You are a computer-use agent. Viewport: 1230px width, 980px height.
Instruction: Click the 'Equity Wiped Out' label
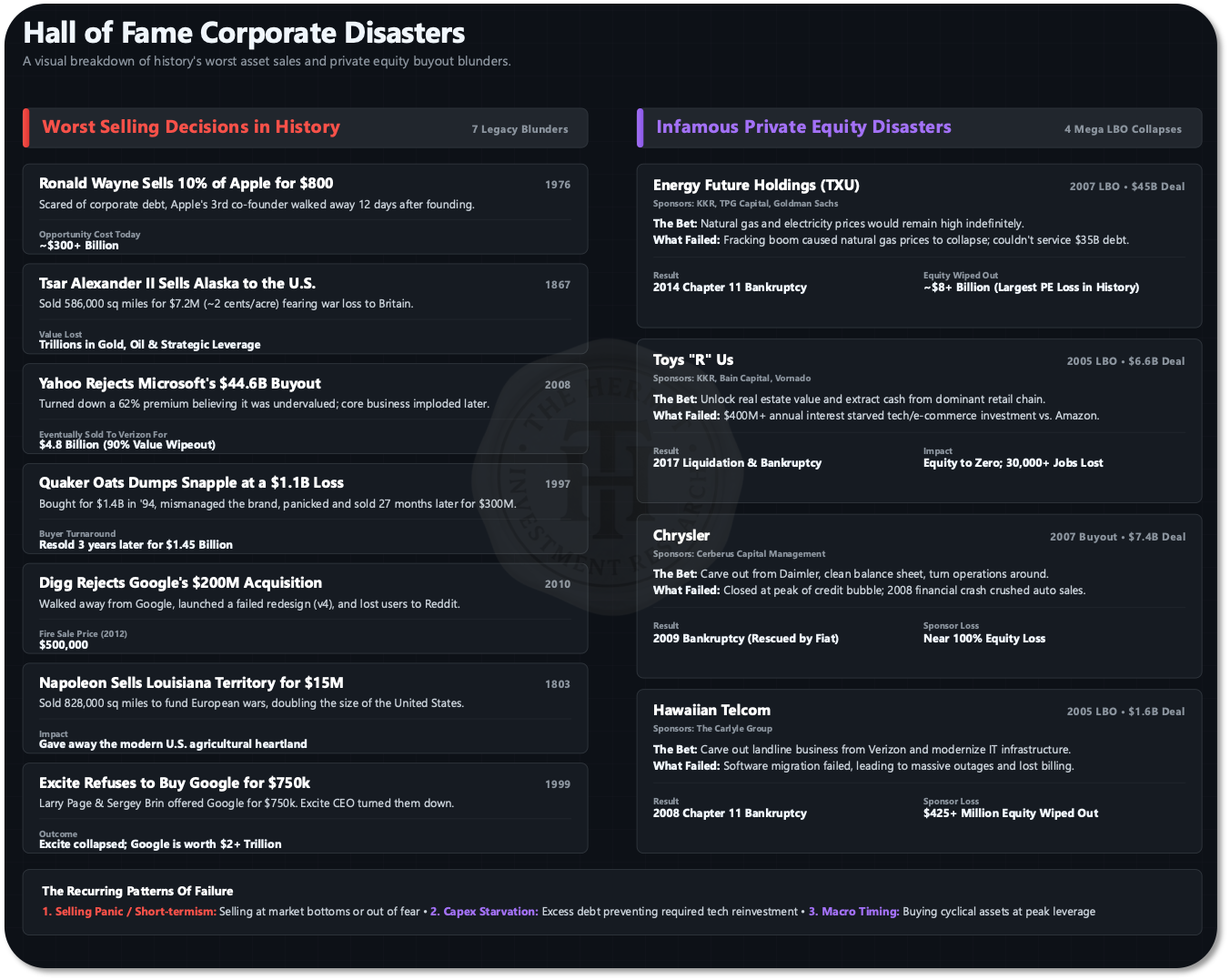coord(961,276)
